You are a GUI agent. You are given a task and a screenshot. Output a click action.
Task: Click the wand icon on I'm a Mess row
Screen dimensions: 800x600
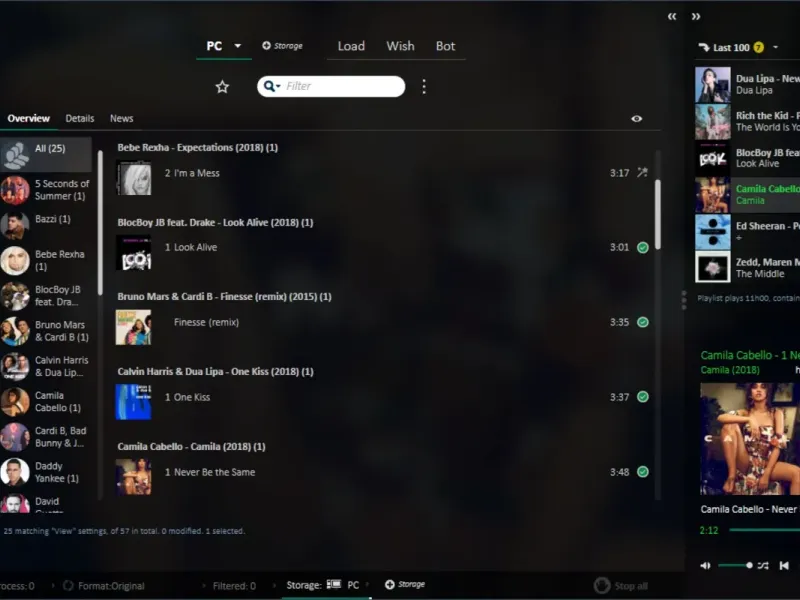(x=642, y=172)
